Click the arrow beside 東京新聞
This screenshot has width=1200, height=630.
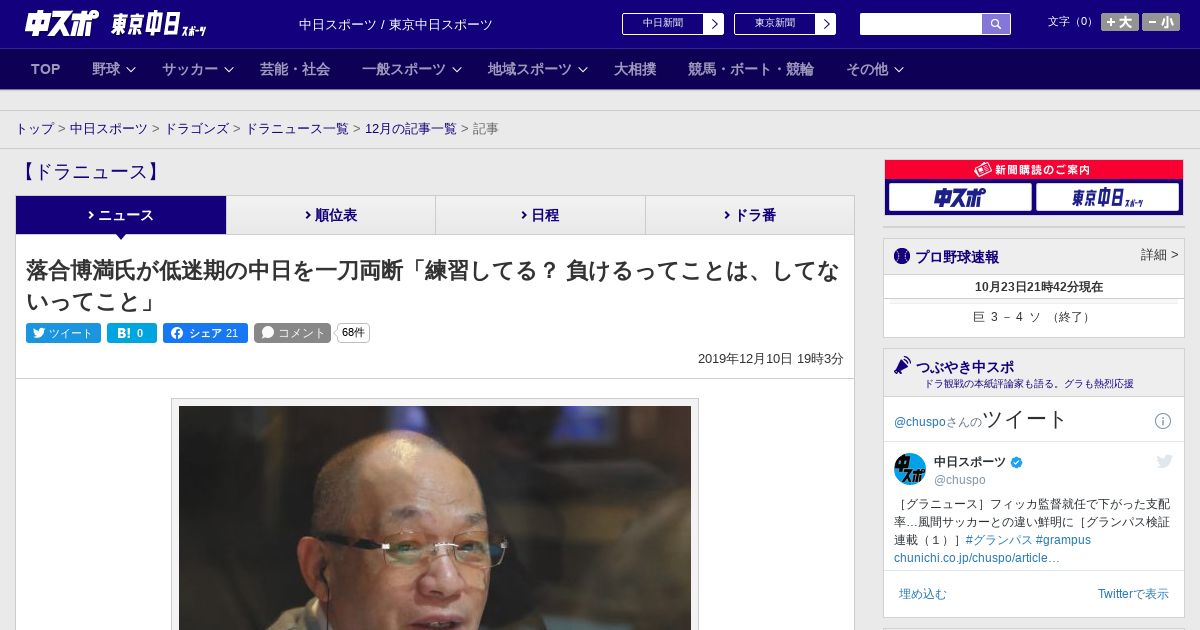point(826,24)
